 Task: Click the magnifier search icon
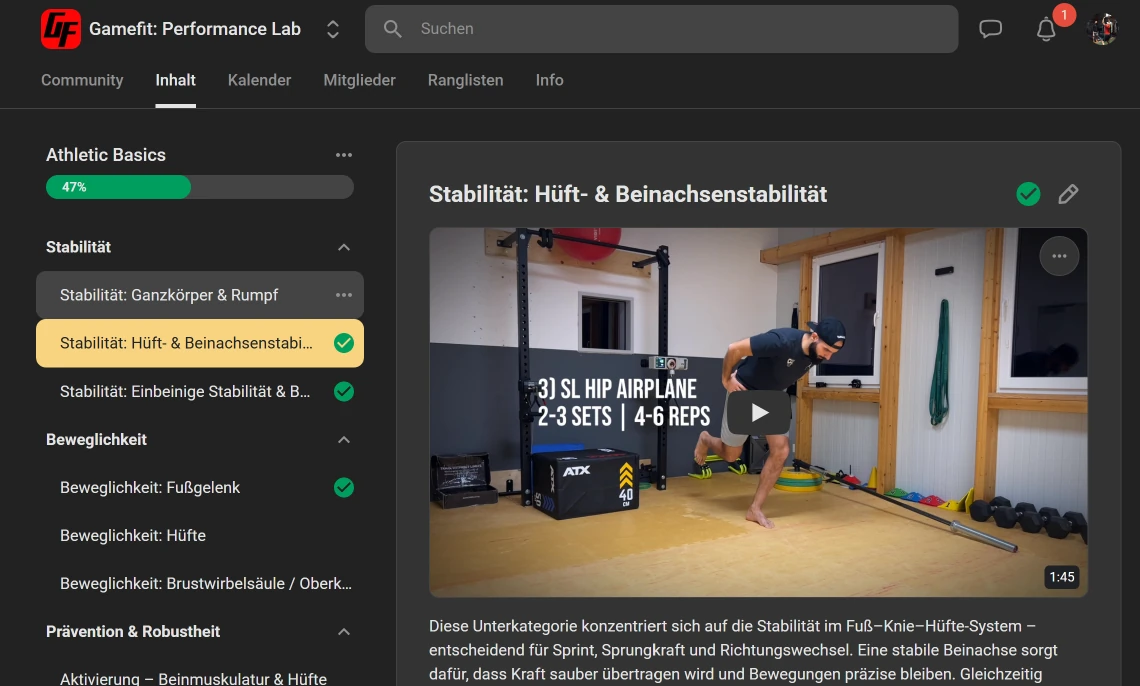click(x=393, y=29)
